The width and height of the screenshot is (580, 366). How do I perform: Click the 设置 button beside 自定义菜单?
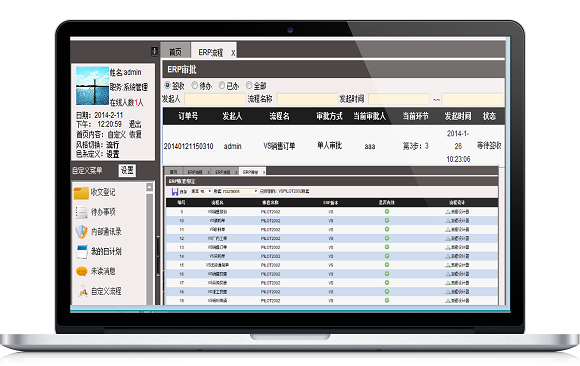pyautogui.click(x=127, y=170)
